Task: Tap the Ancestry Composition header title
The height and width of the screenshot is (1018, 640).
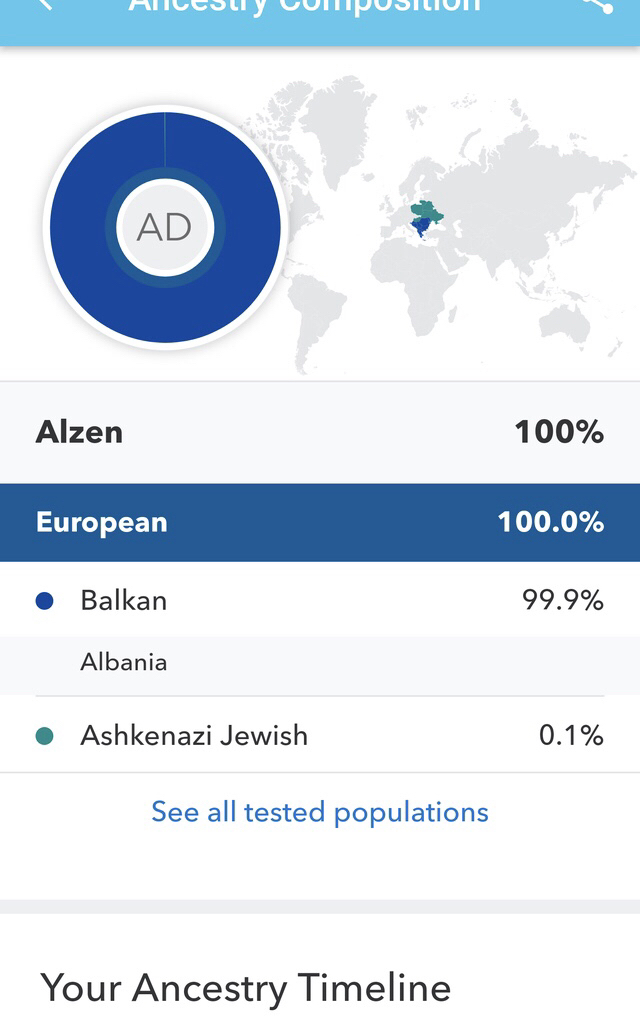Action: point(305,6)
